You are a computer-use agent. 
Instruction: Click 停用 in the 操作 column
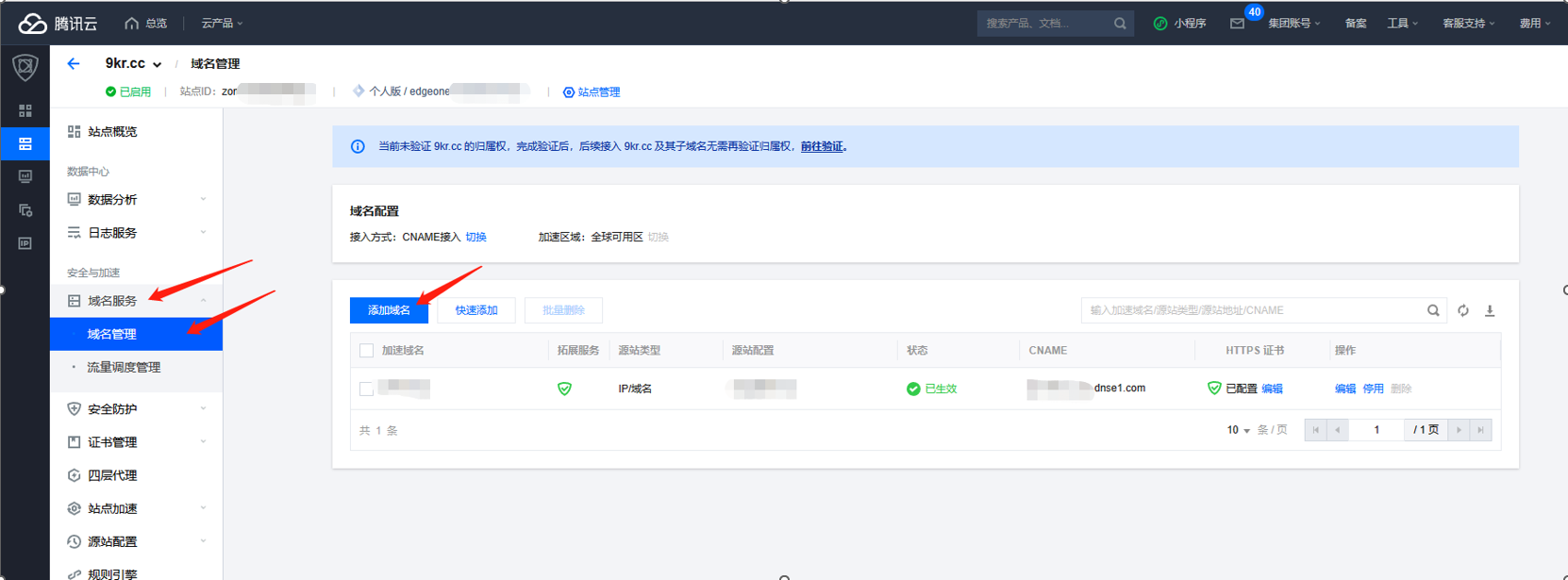(x=1373, y=389)
